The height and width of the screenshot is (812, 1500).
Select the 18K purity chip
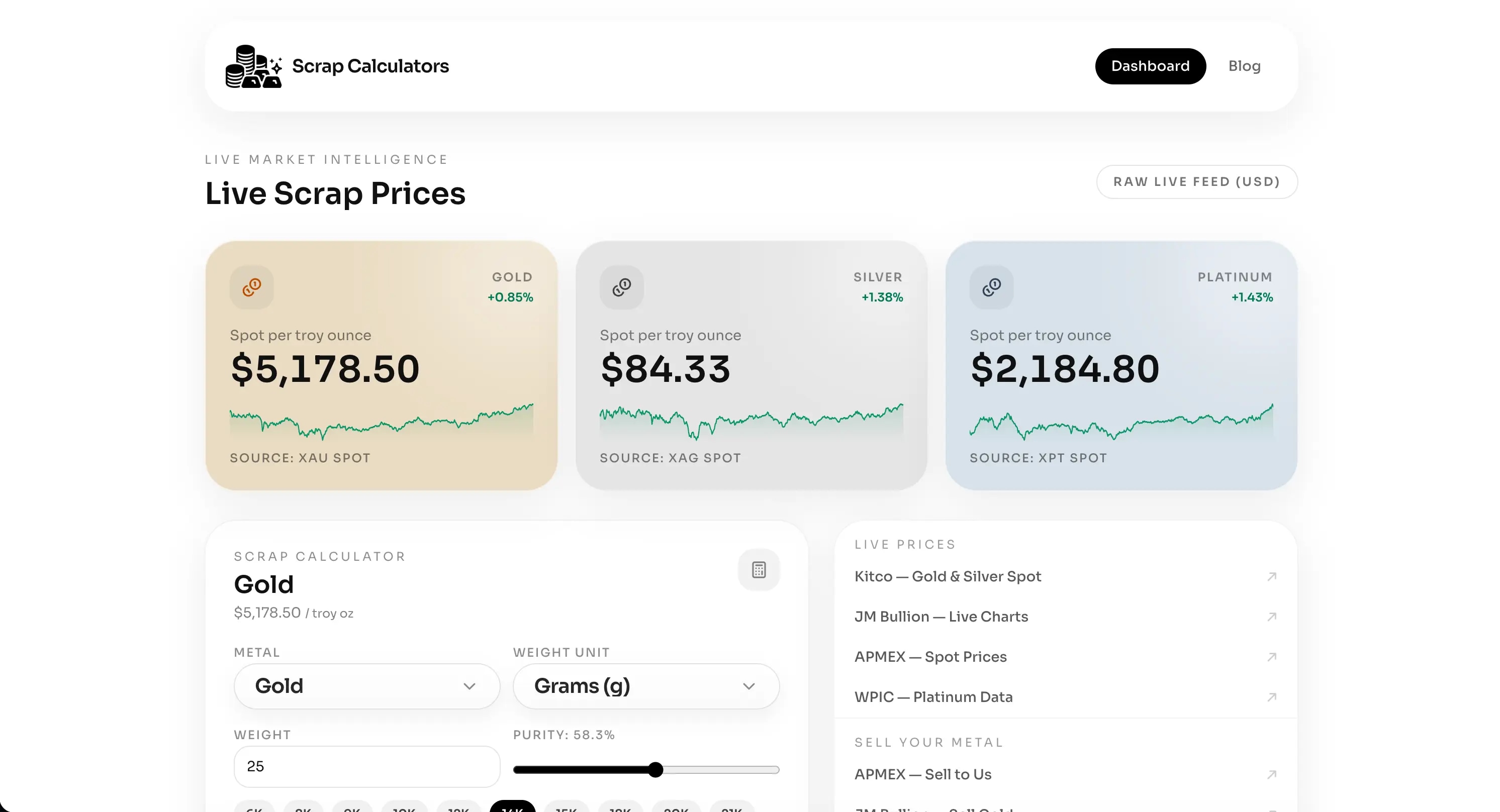(620, 808)
